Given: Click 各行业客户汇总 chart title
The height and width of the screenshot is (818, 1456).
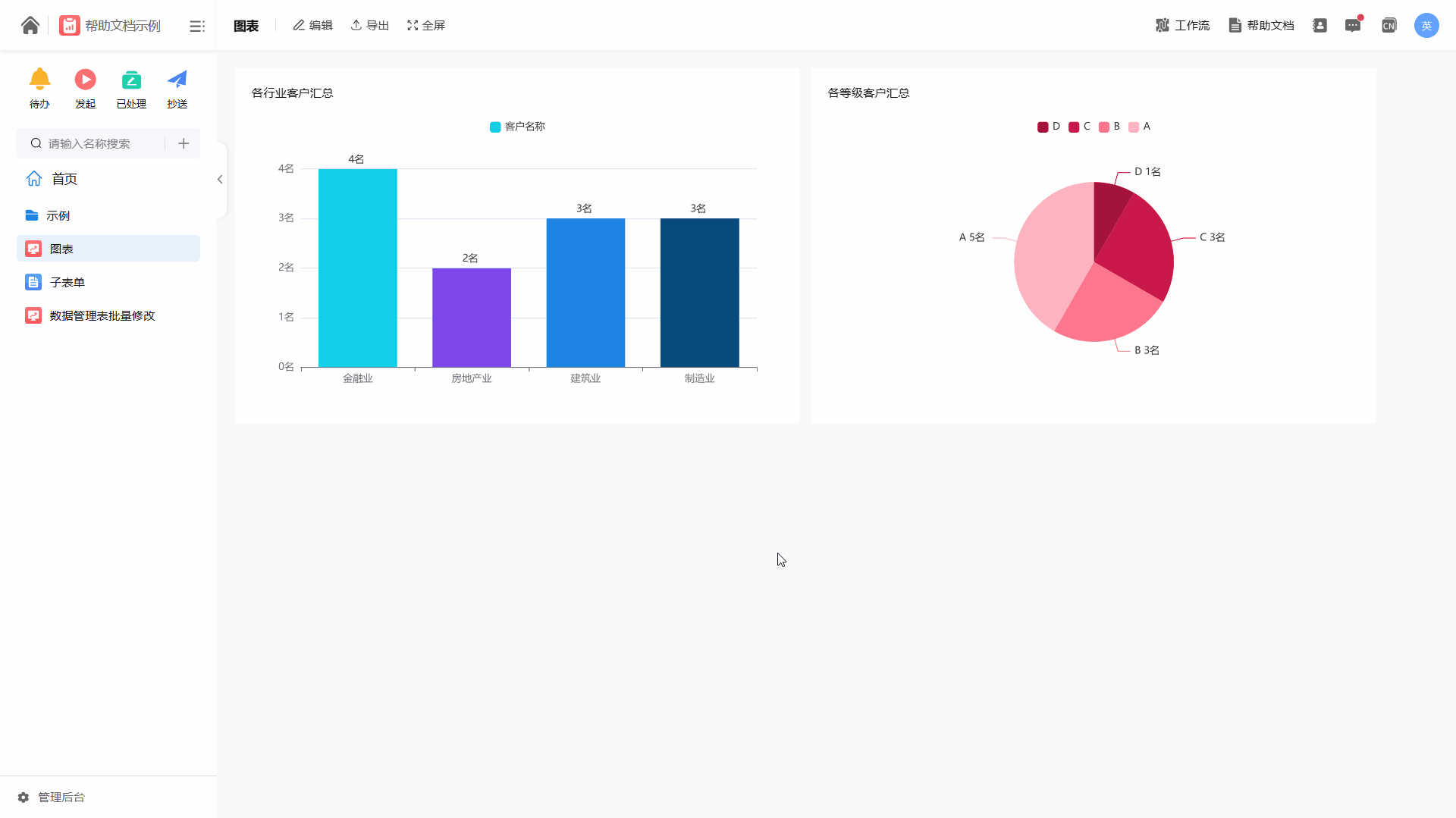Looking at the screenshot, I should [293, 93].
